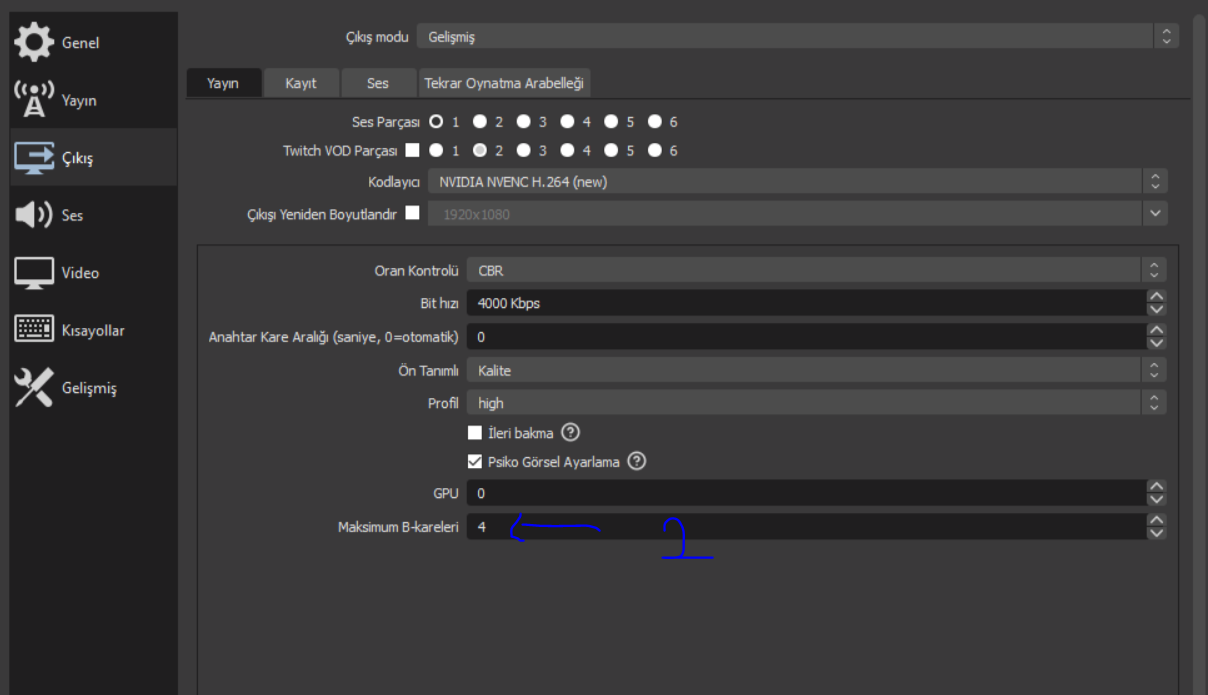Disable Psiko Görsel Ayarlama checkbox
This screenshot has height=695, width=1208.
[x=475, y=462]
